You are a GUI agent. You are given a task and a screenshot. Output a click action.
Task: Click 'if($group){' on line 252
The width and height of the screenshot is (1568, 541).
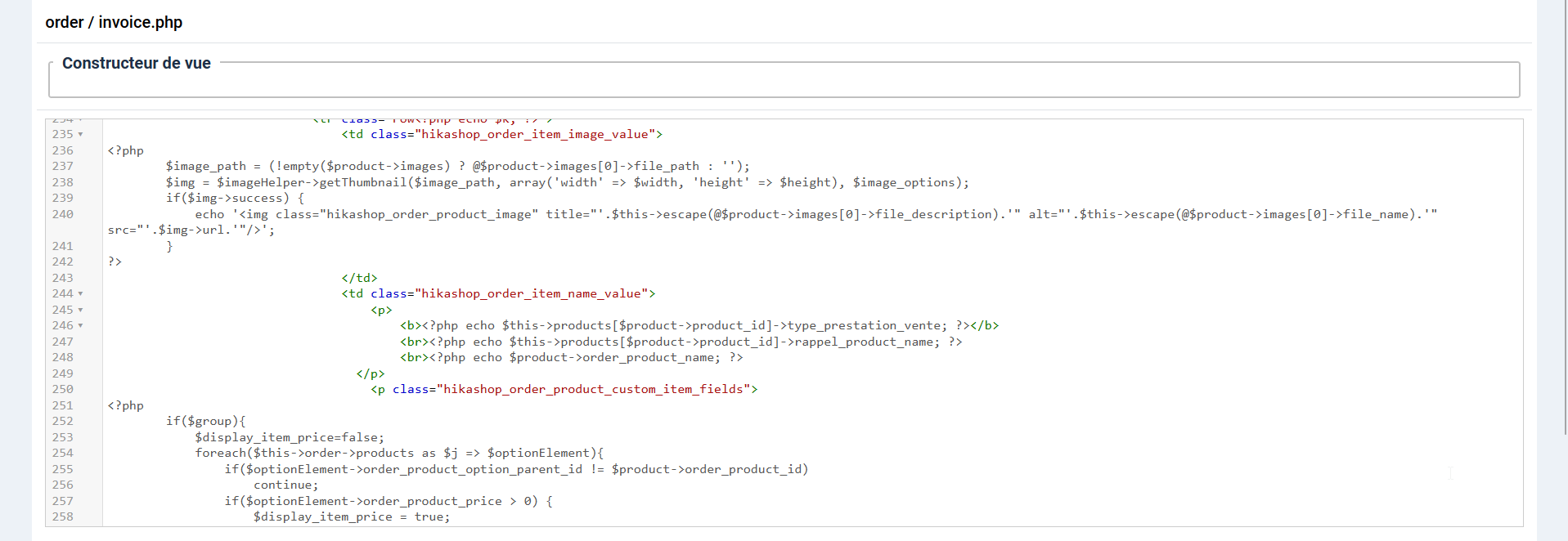coord(206,421)
